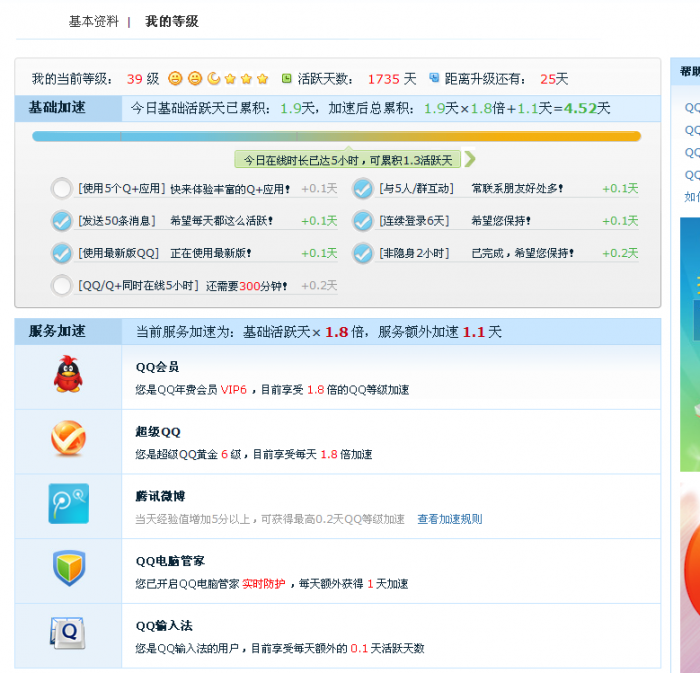The image size is (700, 673).
Task: Click the 1735 active days value
Action: click(x=383, y=79)
